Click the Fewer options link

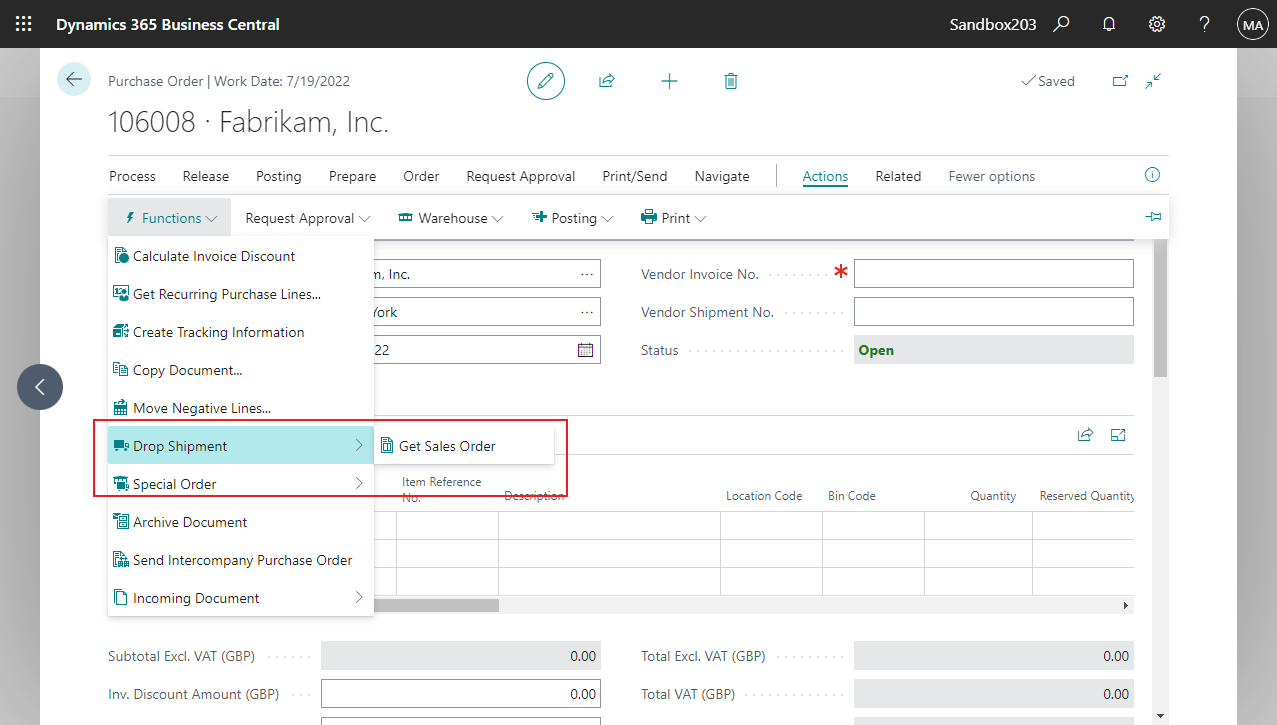pyautogui.click(x=991, y=175)
